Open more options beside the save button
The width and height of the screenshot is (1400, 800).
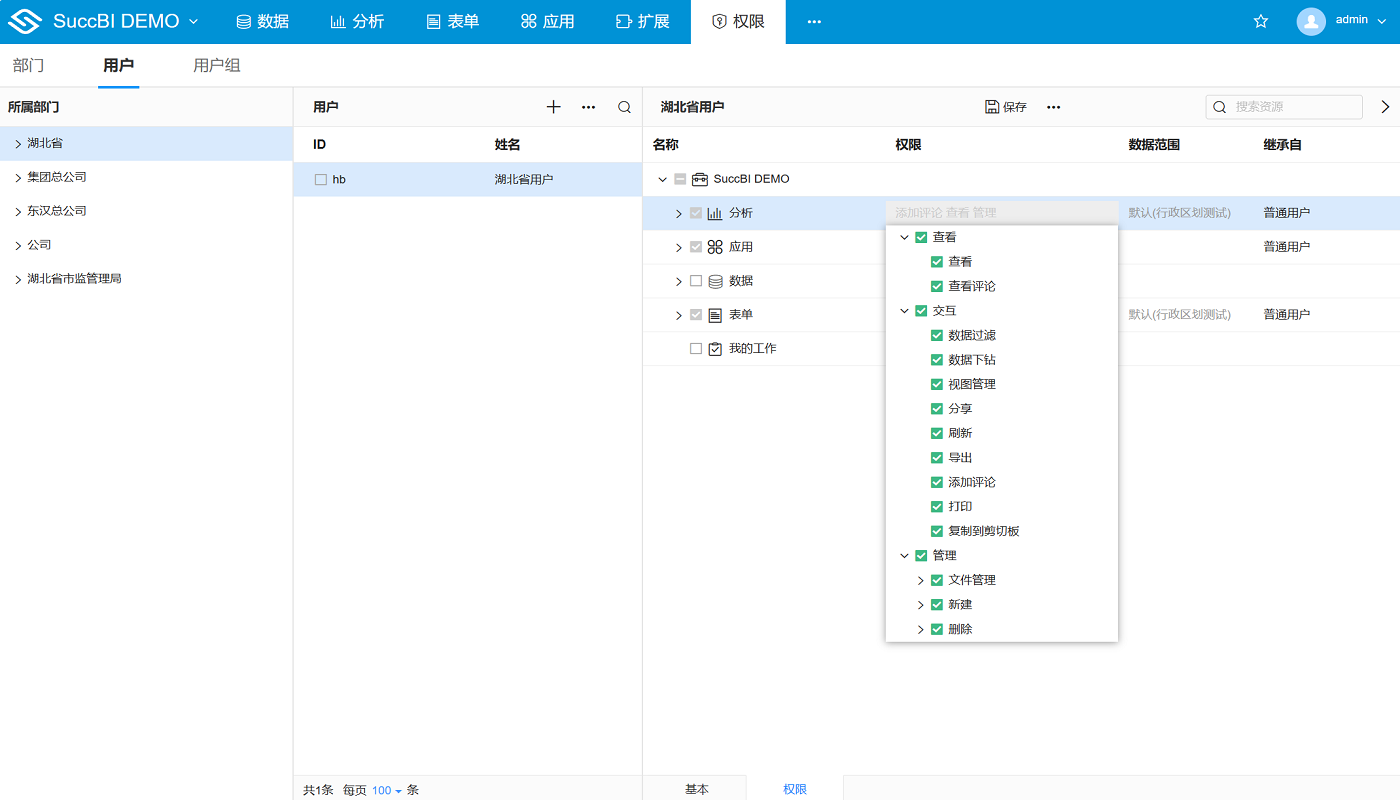1053,107
